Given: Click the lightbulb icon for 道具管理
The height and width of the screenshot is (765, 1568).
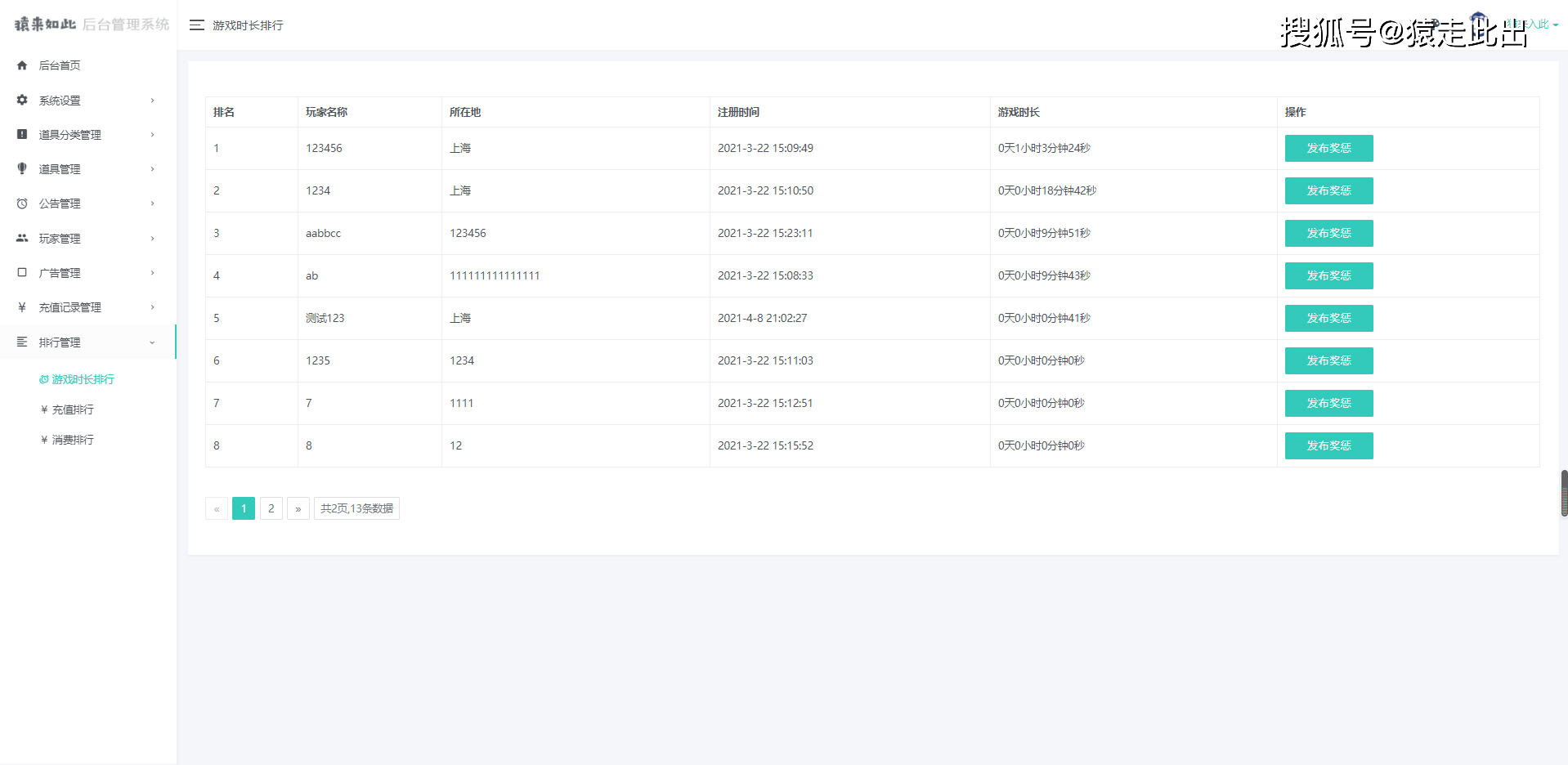Looking at the screenshot, I should point(22,168).
